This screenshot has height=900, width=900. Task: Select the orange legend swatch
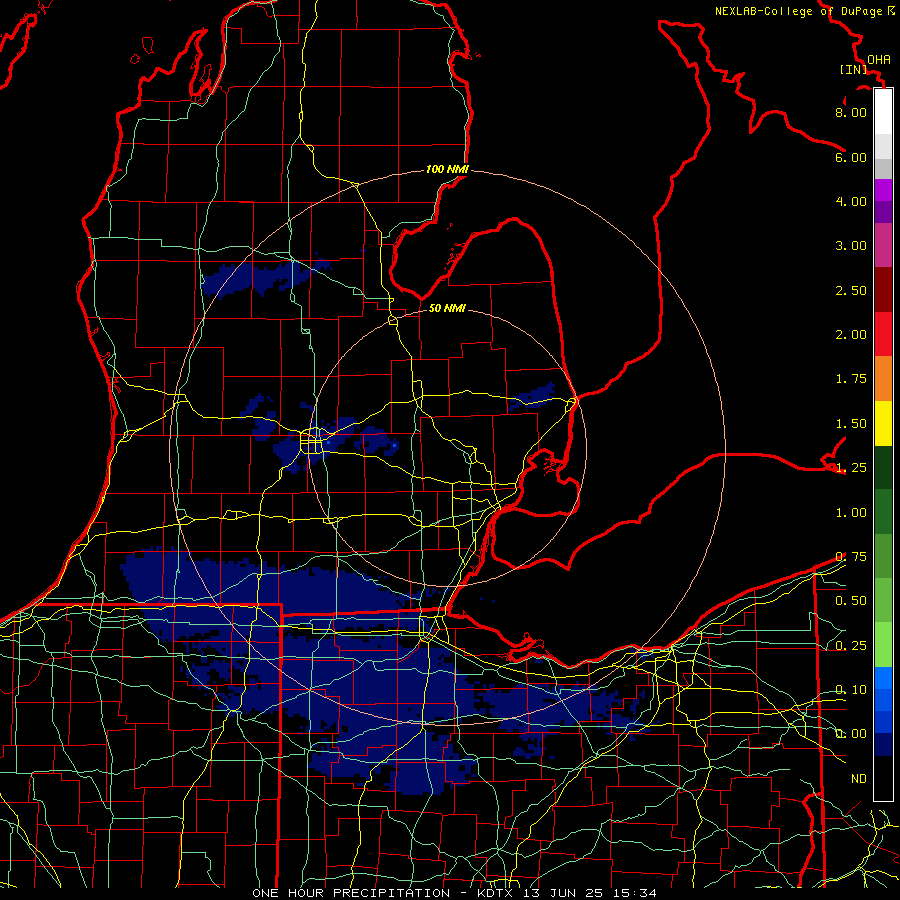point(883,379)
